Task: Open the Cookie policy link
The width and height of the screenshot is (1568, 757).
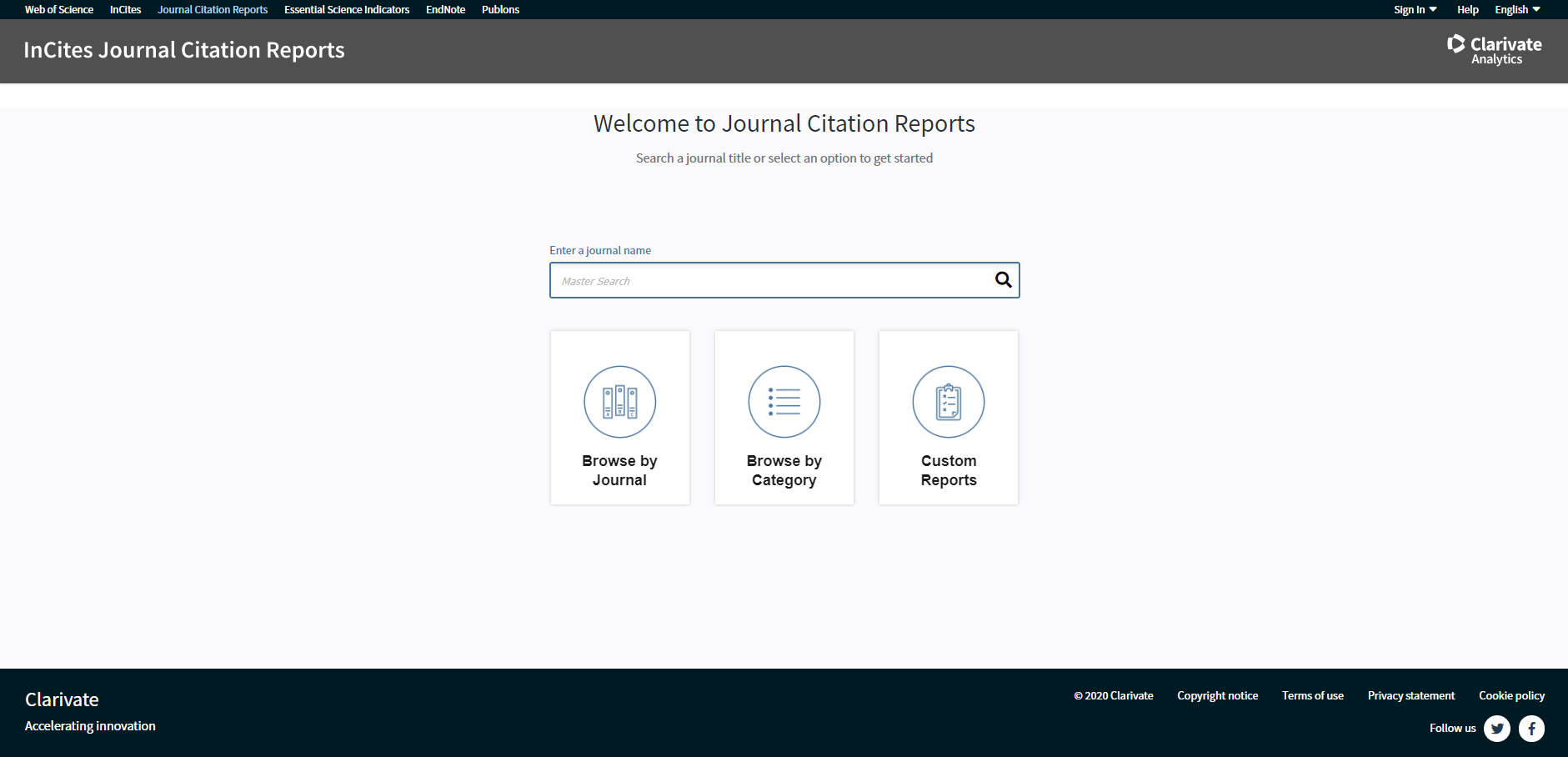Action: point(1510,695)
